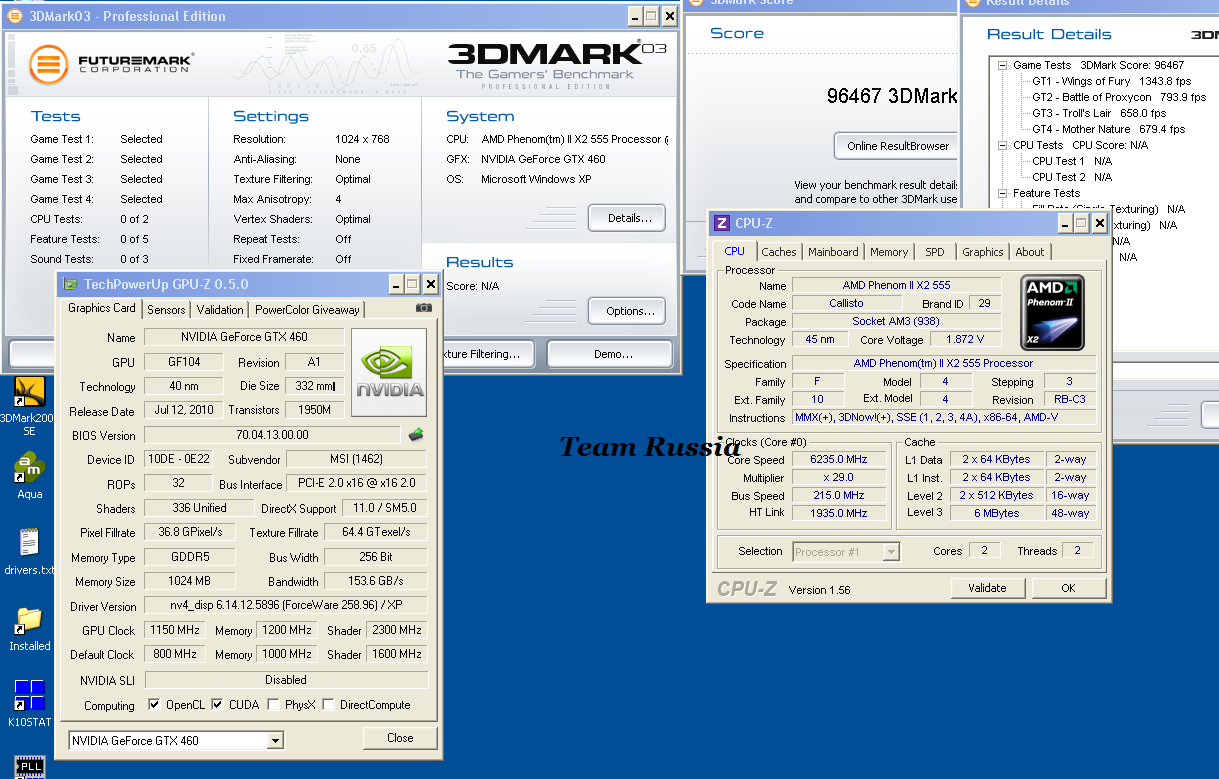Click the NVIDIA SLI Disabled field
This screenshot has height=779, width=1219.
point(285,680)
